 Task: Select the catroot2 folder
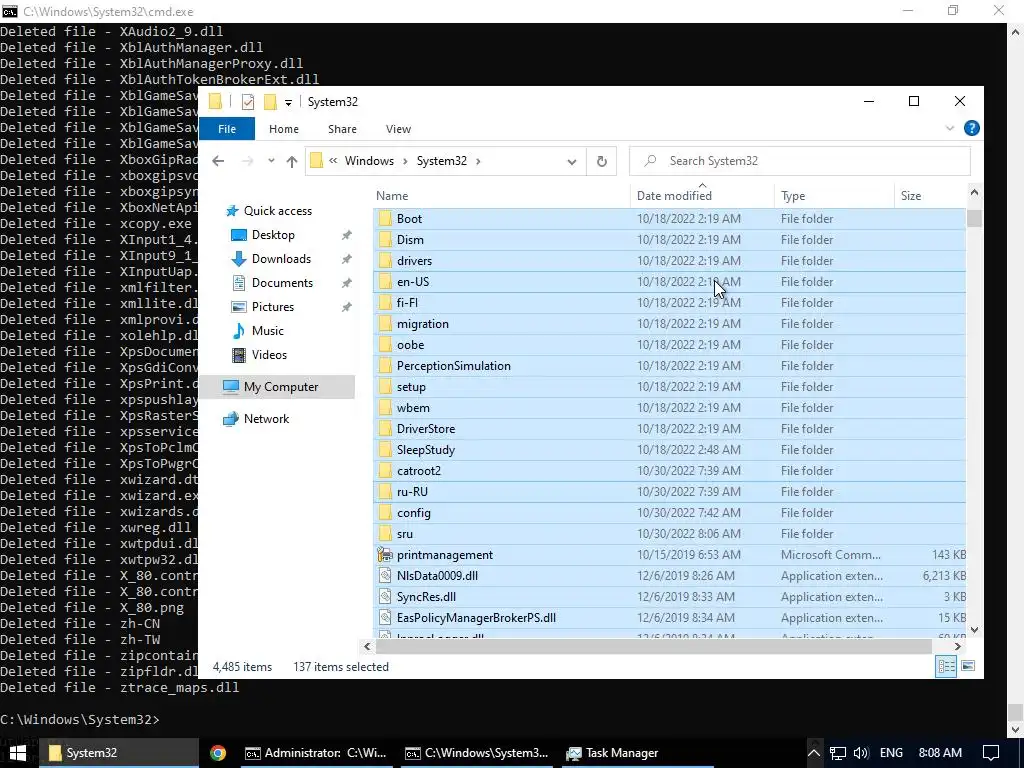(669, 471)
